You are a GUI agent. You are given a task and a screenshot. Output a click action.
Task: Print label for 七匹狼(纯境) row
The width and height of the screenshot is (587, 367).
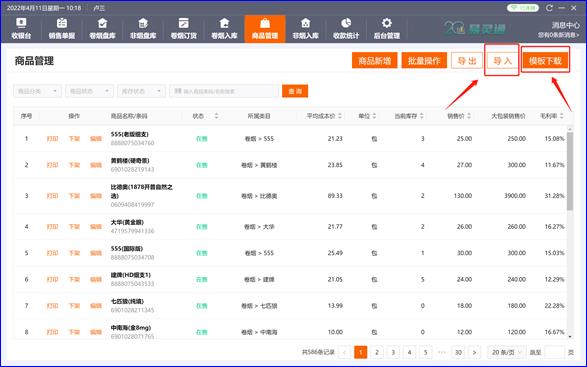(52, 306)
